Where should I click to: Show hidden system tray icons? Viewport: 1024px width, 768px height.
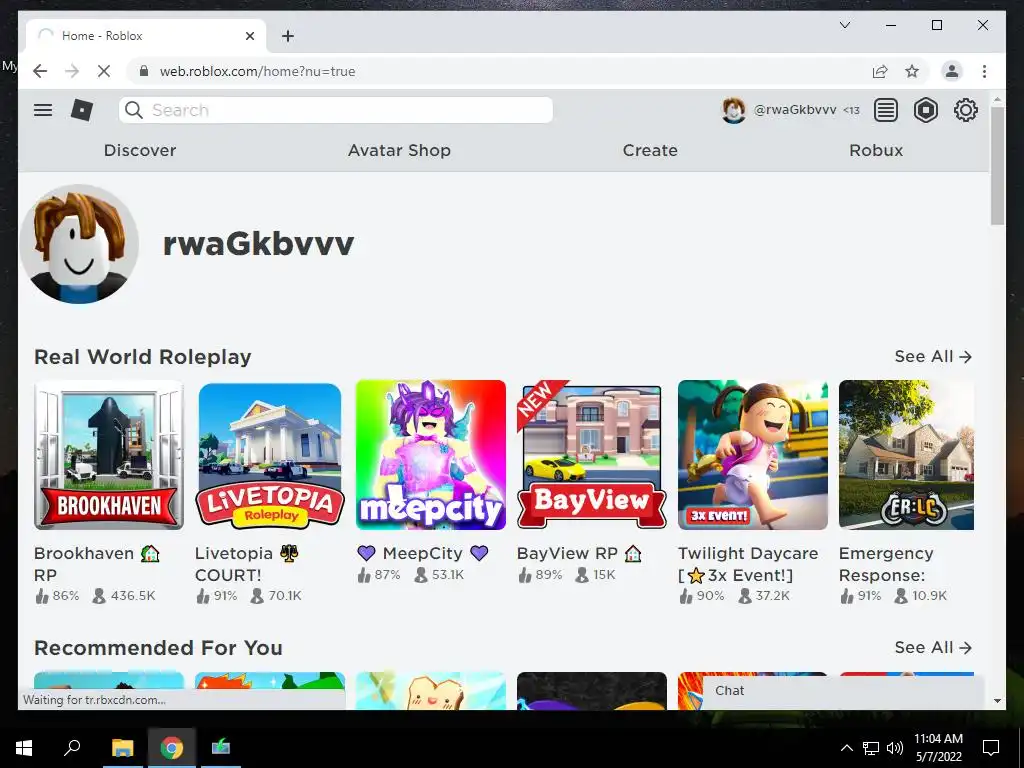click(846, 748)
